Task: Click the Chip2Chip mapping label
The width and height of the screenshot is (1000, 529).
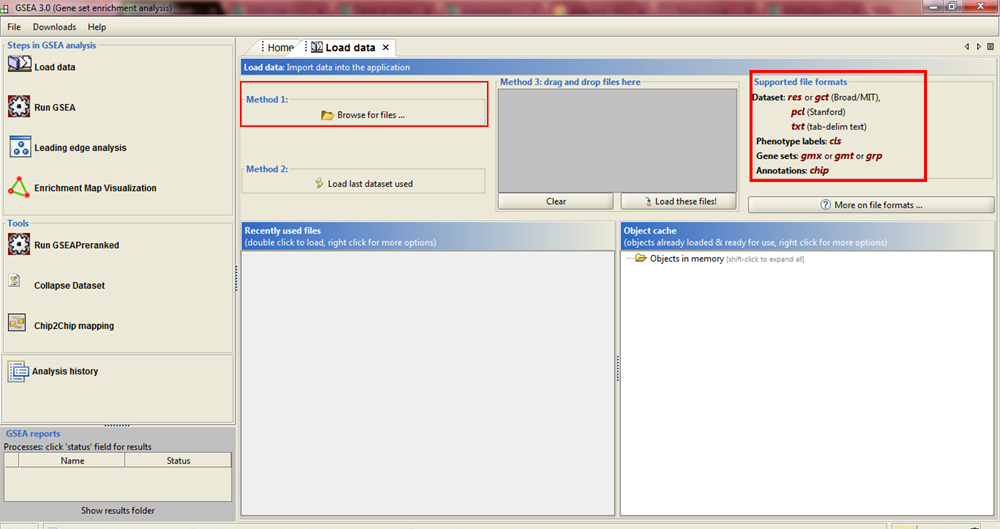Action: point(74,325)
